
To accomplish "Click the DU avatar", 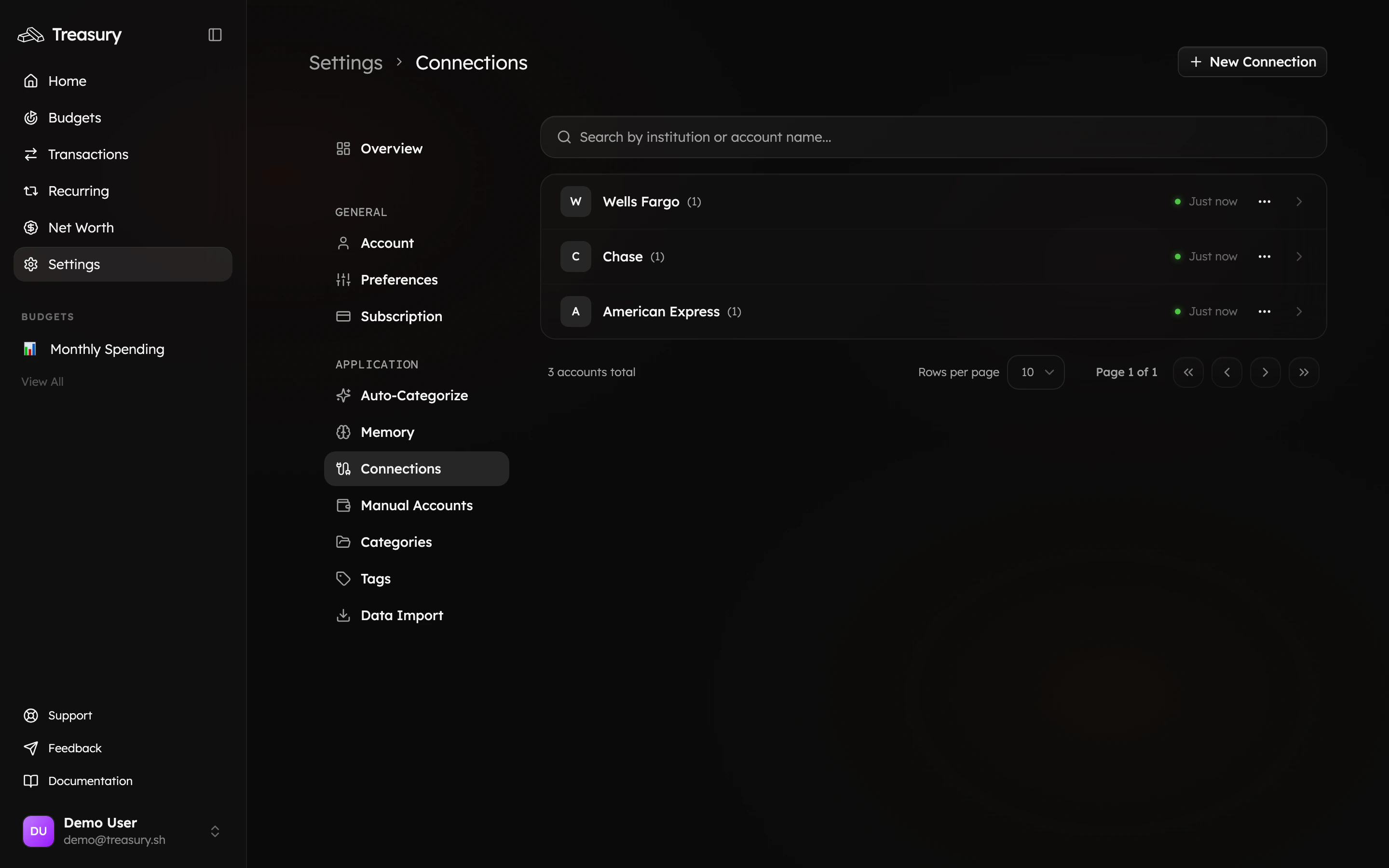I will coord(39,831).
